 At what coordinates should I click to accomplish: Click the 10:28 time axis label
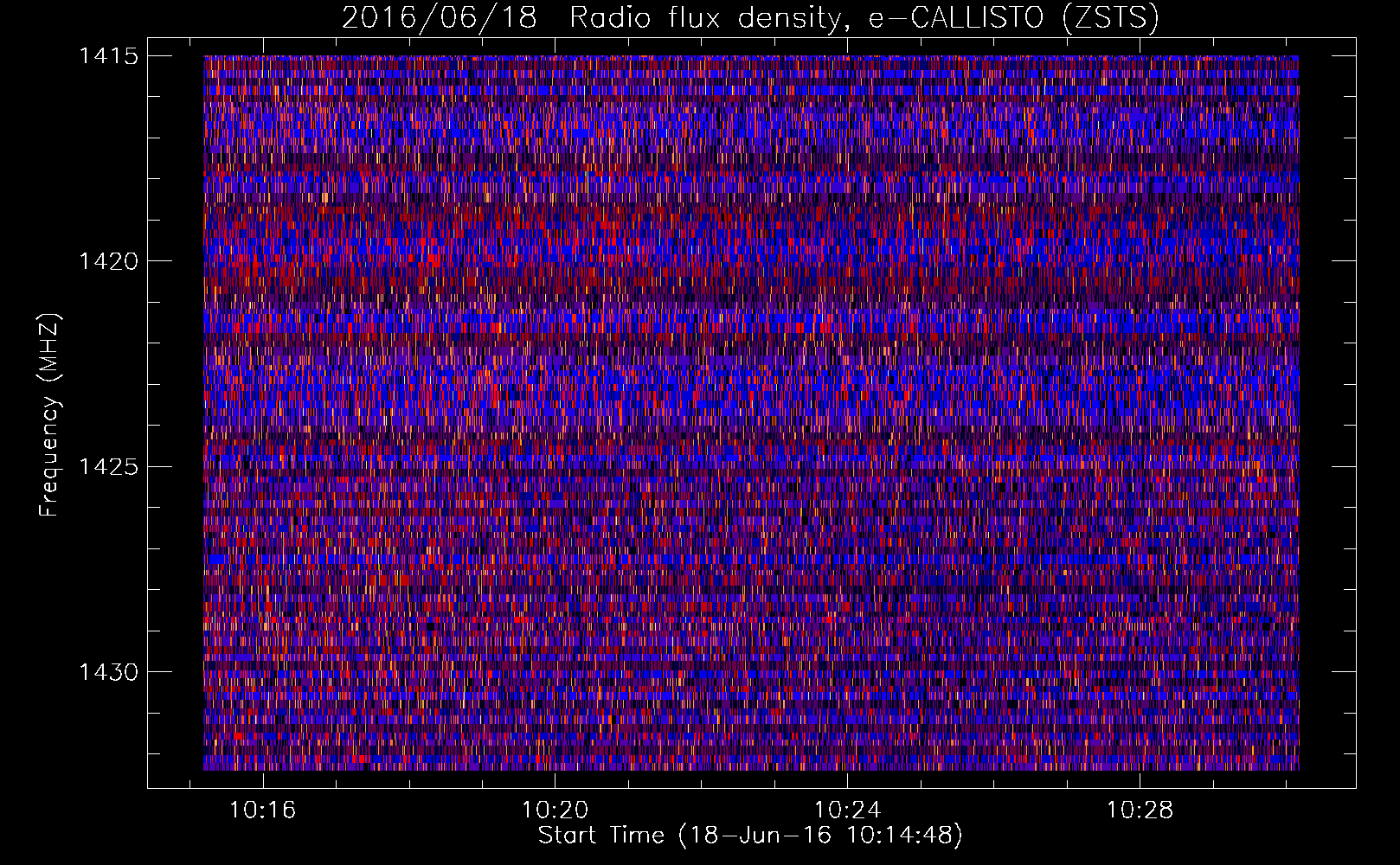tap(1140, 811)
